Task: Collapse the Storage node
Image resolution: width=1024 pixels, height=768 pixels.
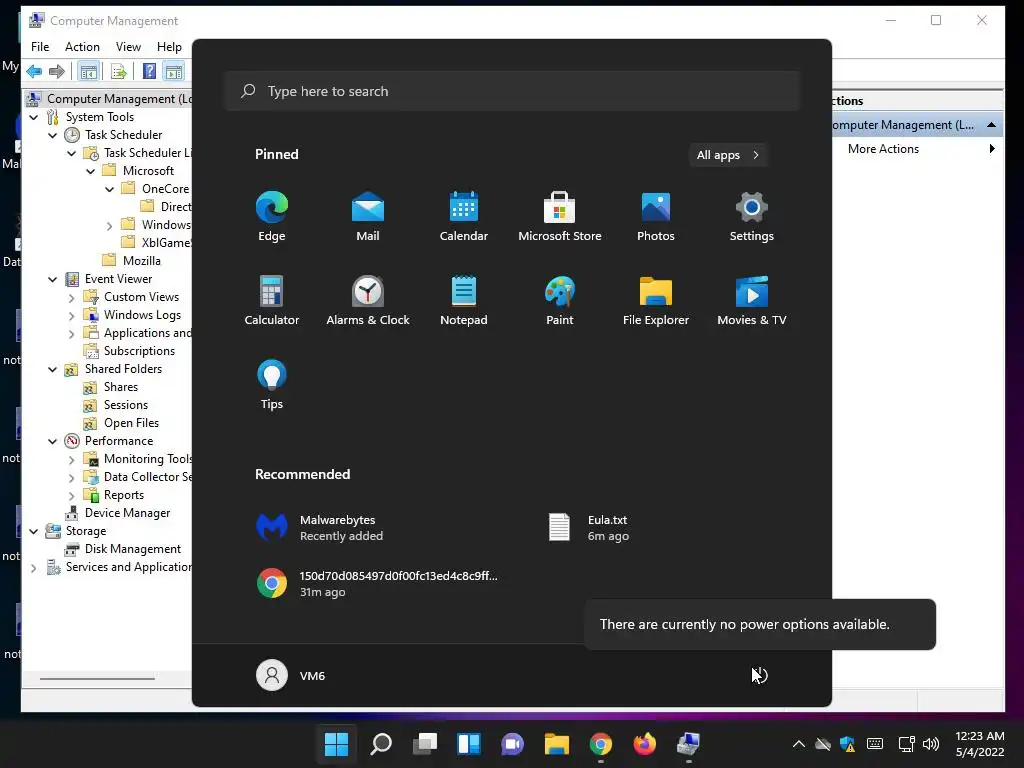Action: [x=34, y=532]
